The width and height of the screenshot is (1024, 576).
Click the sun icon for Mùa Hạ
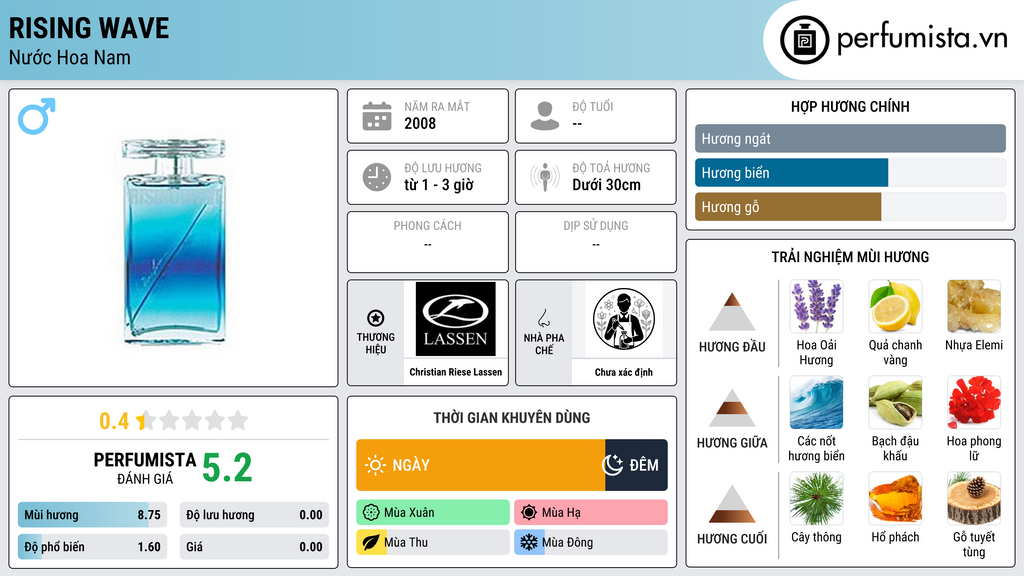coord(529,513)
